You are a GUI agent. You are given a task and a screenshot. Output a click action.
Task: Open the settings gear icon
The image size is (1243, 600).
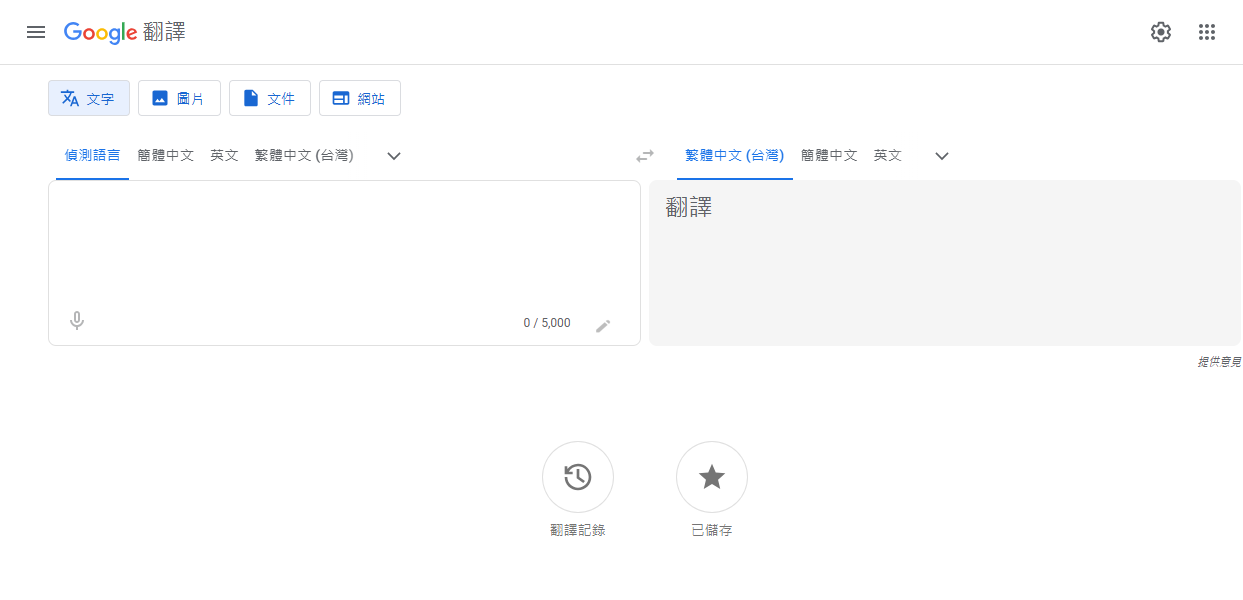(1160, 32)
